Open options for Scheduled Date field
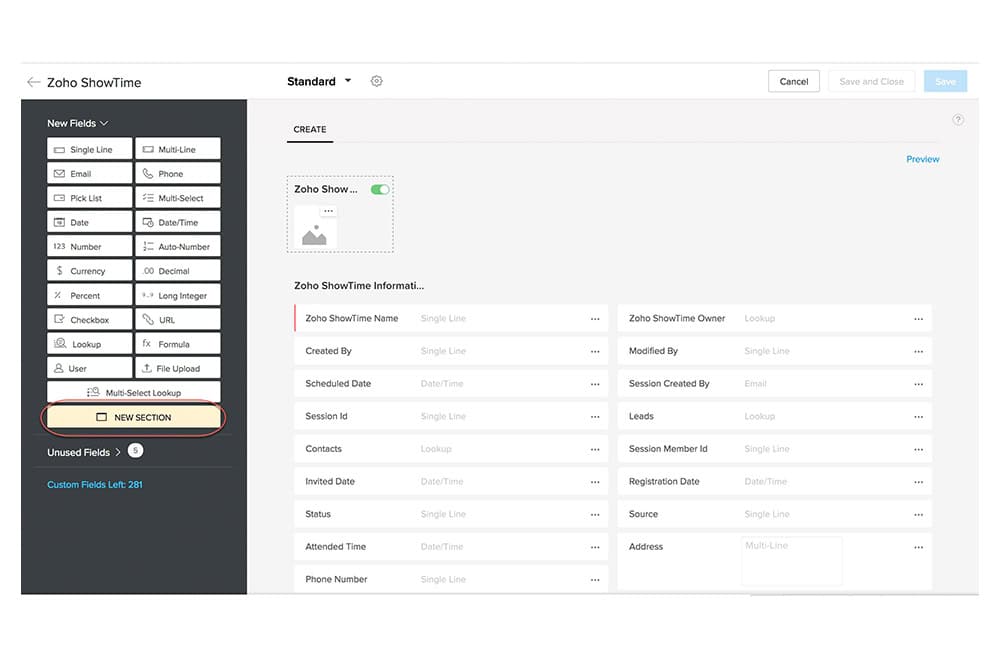 595,384
